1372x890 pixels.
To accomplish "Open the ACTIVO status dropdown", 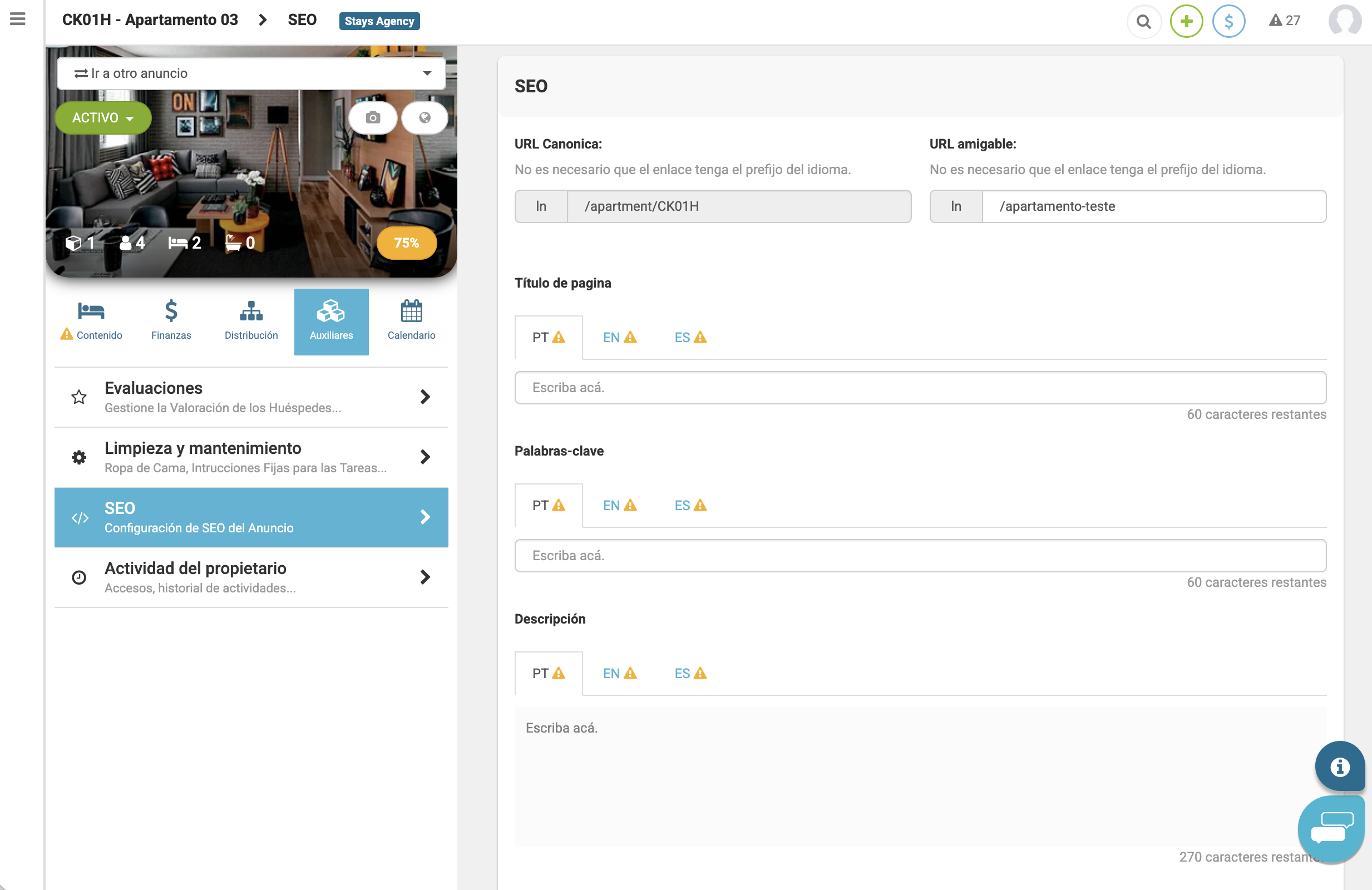I will [102, 117].
